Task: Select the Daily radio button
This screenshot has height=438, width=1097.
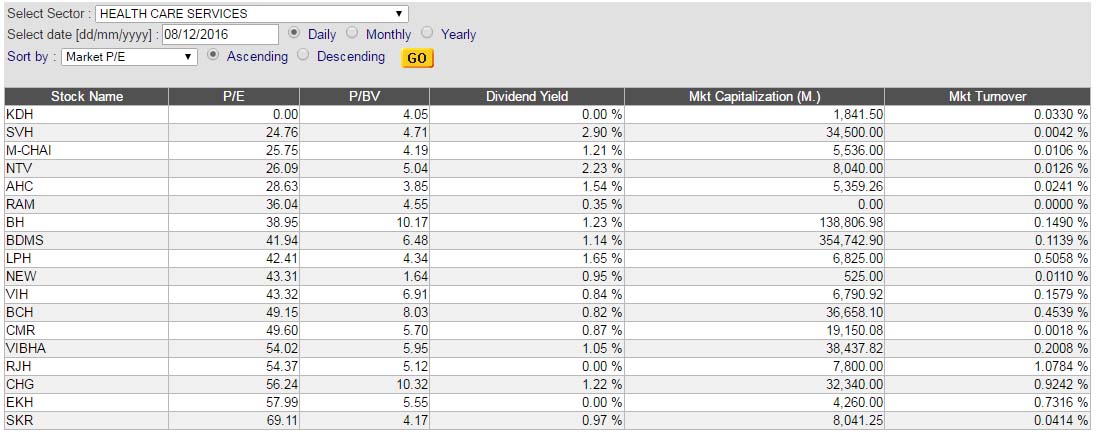Action: click(294, 33)
